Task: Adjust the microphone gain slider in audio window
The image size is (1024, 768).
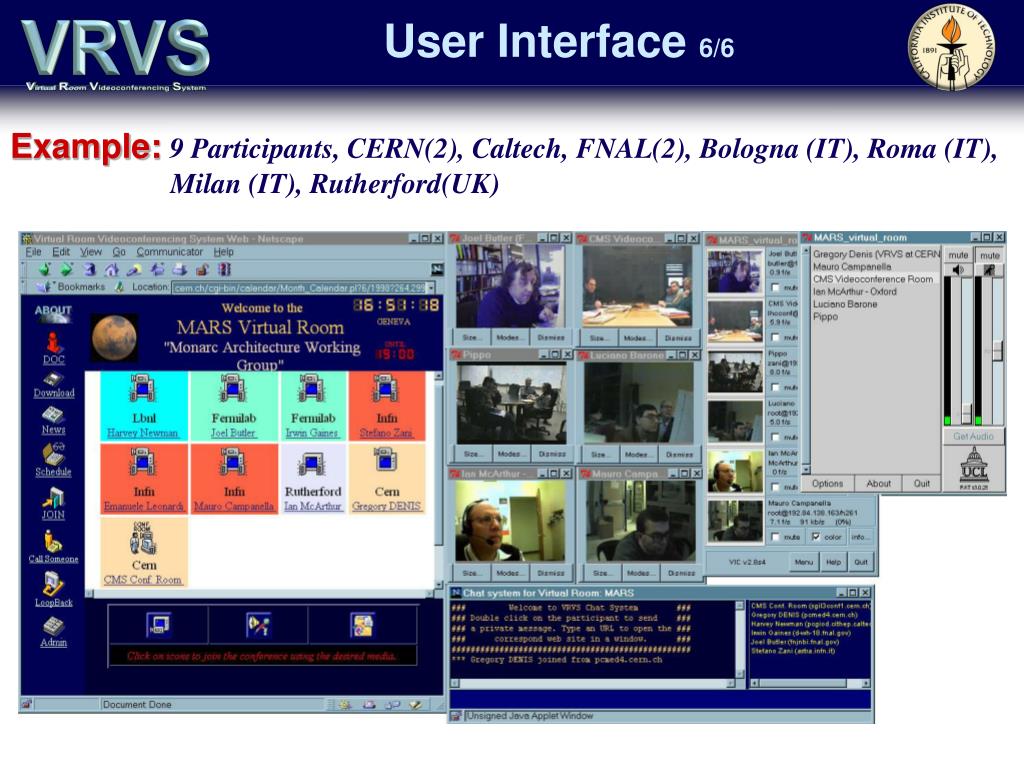Action: [x=997, y=350]
